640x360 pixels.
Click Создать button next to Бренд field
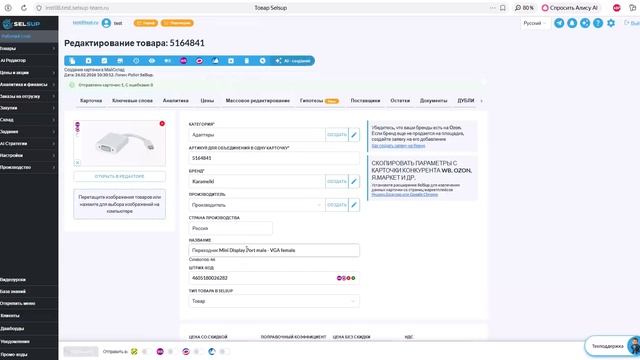click(337, 182)
